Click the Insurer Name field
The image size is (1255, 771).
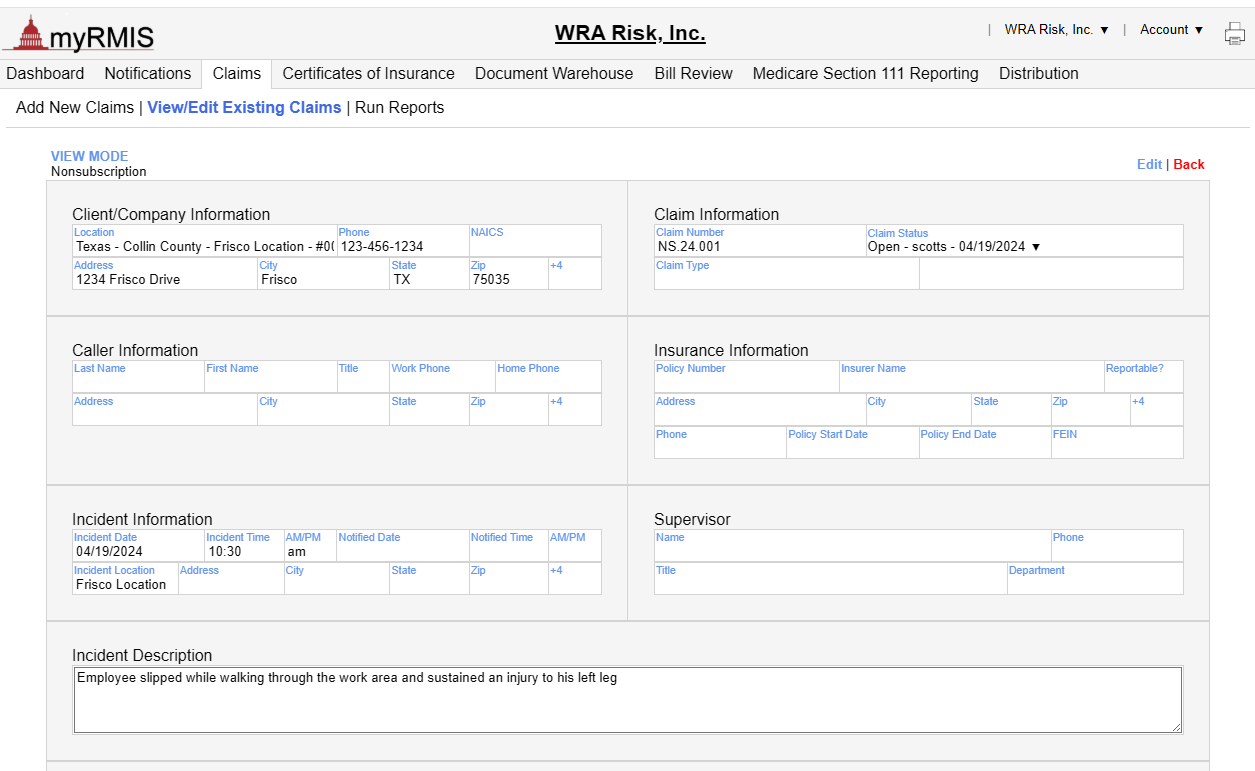pyautogui.click(x=971, y=377)
